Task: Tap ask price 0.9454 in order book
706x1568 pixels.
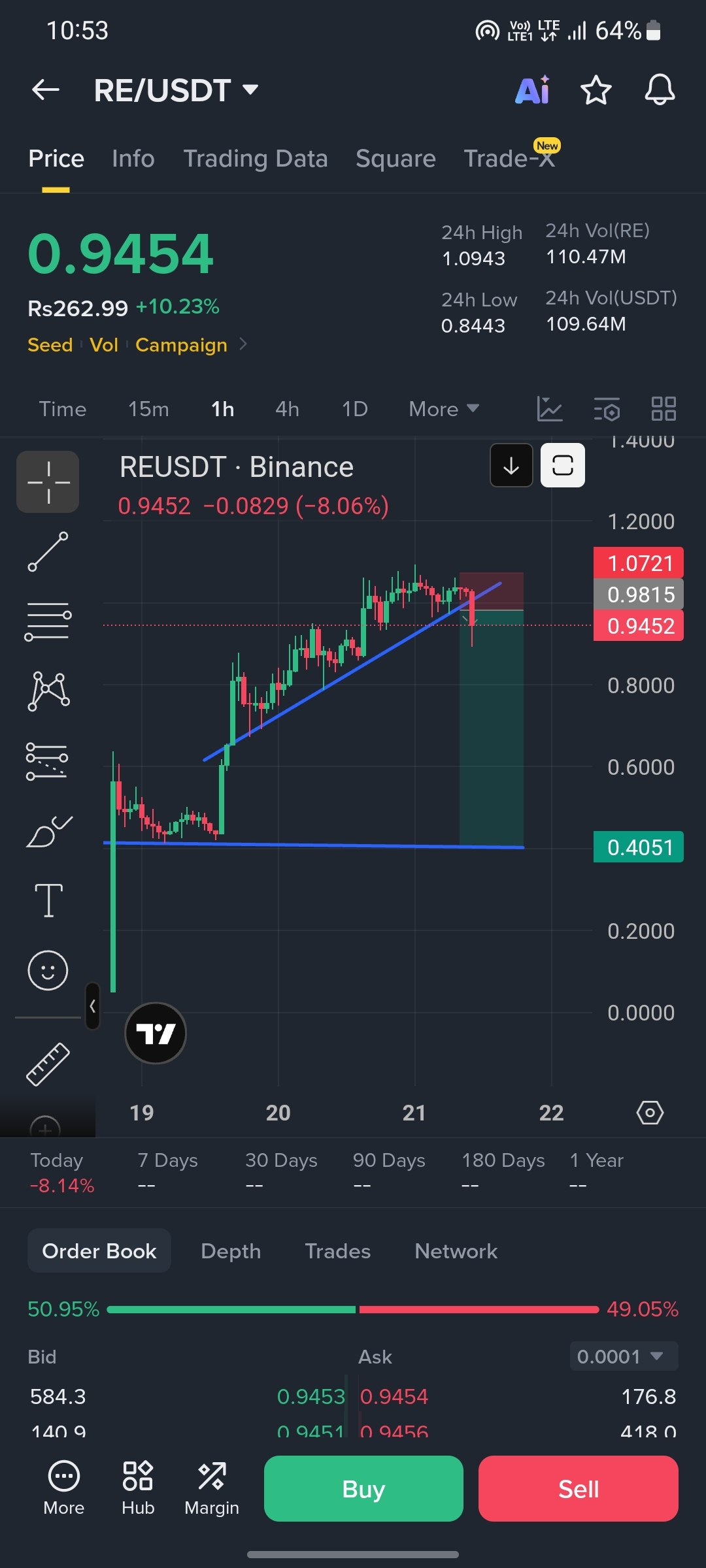Action: click(x=394, y=1396)
